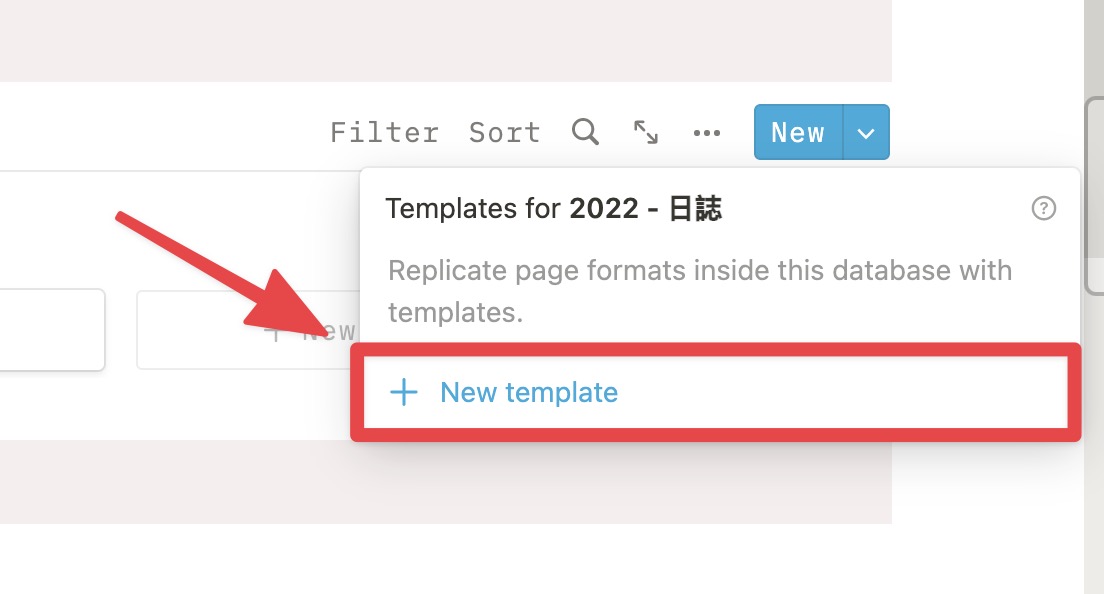Open the Filter options
Image resolution: width=1104 pixels, height=594 pixels.
coord(384,132)
